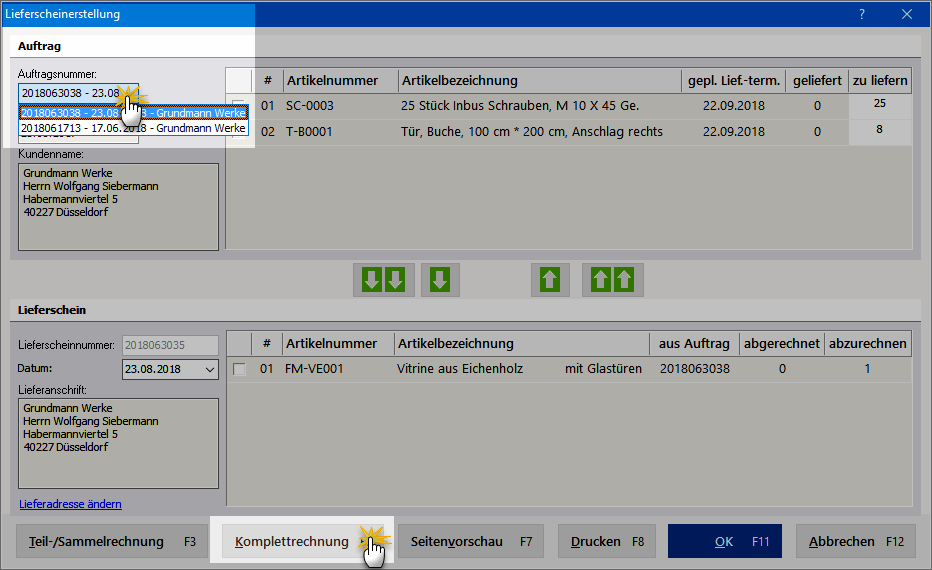This screenshot has width=932, height=570.
Task: Select article SC-0003 in order table
Action: 310,106
